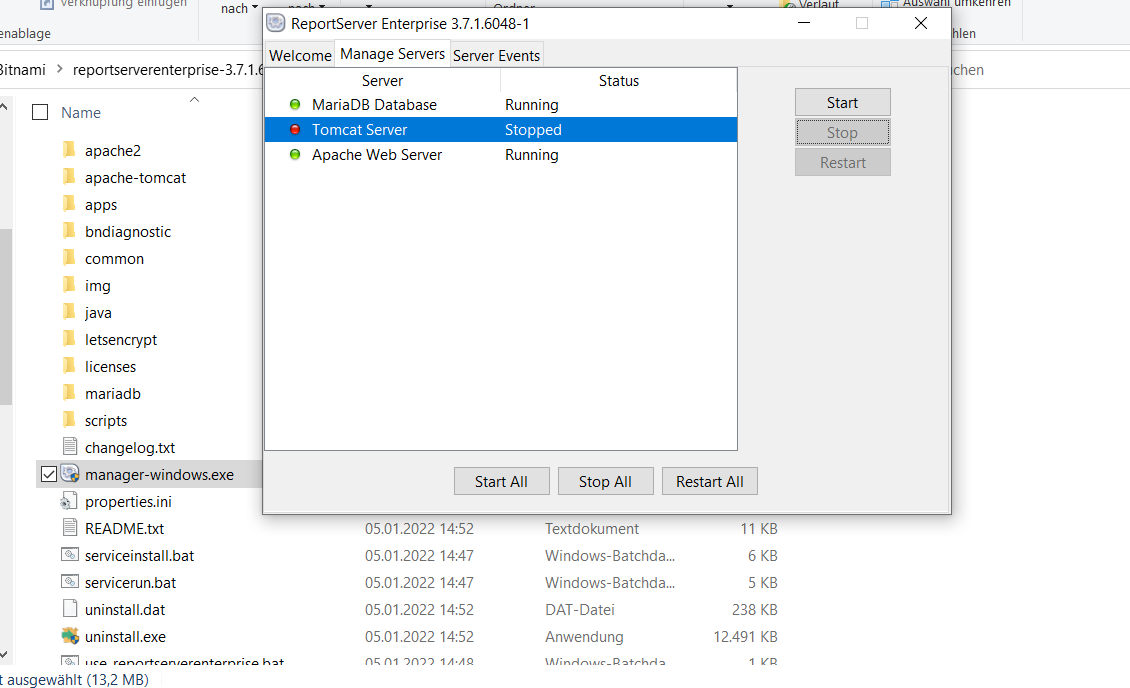Screen dimensions: 1130x688
Task: Select the bndiagnostic folder icon
Action: point(69,231)
